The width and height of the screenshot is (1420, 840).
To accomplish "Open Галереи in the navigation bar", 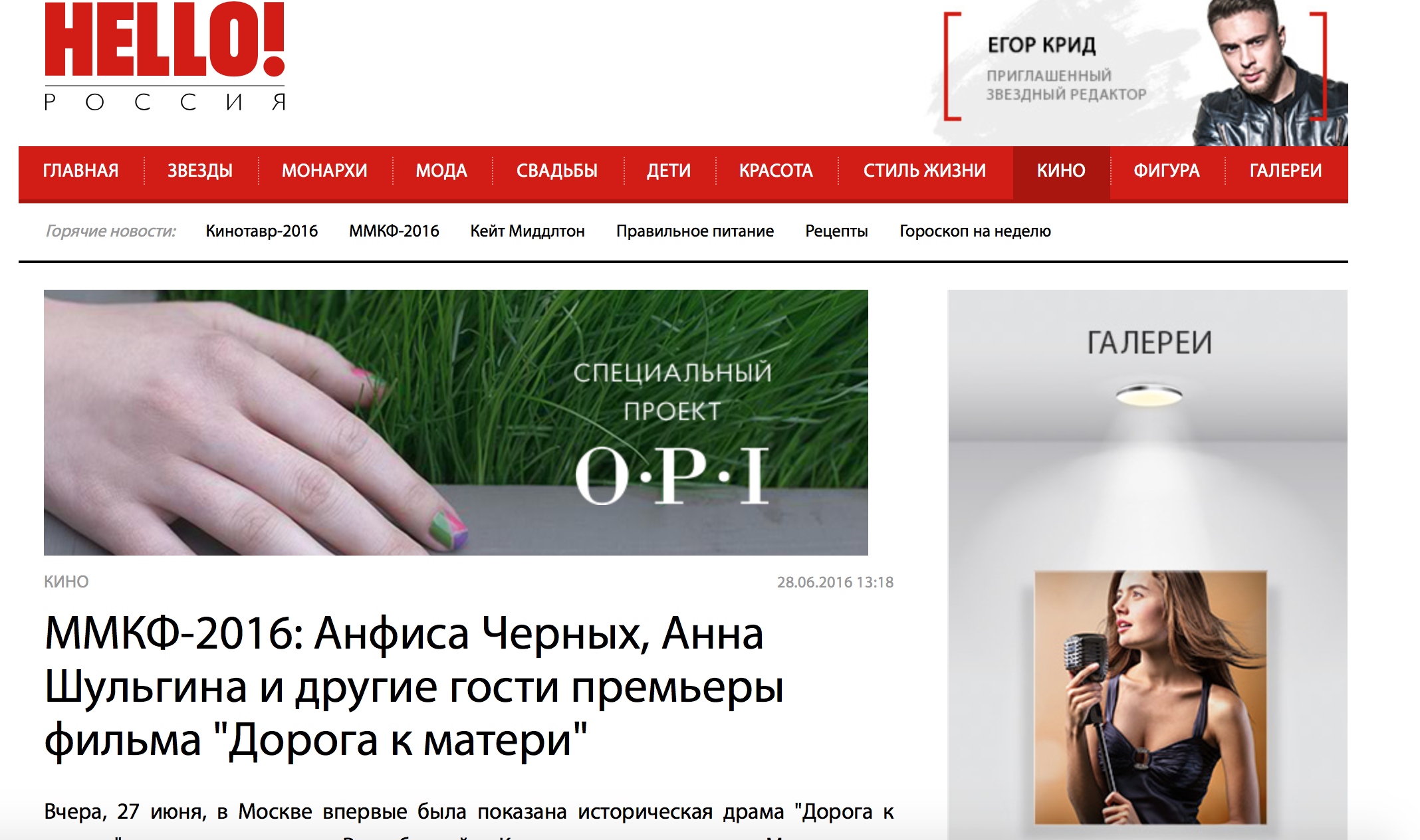I will (x=1286, y=171).
